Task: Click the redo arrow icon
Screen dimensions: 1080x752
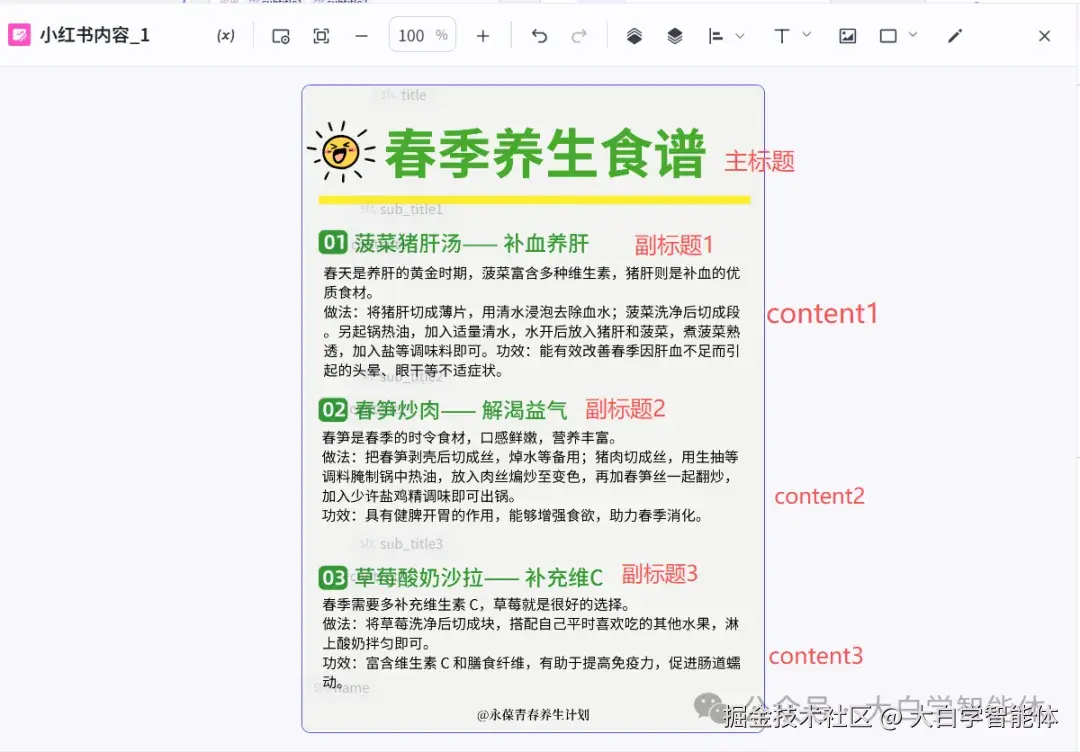Action: point(578,35)
